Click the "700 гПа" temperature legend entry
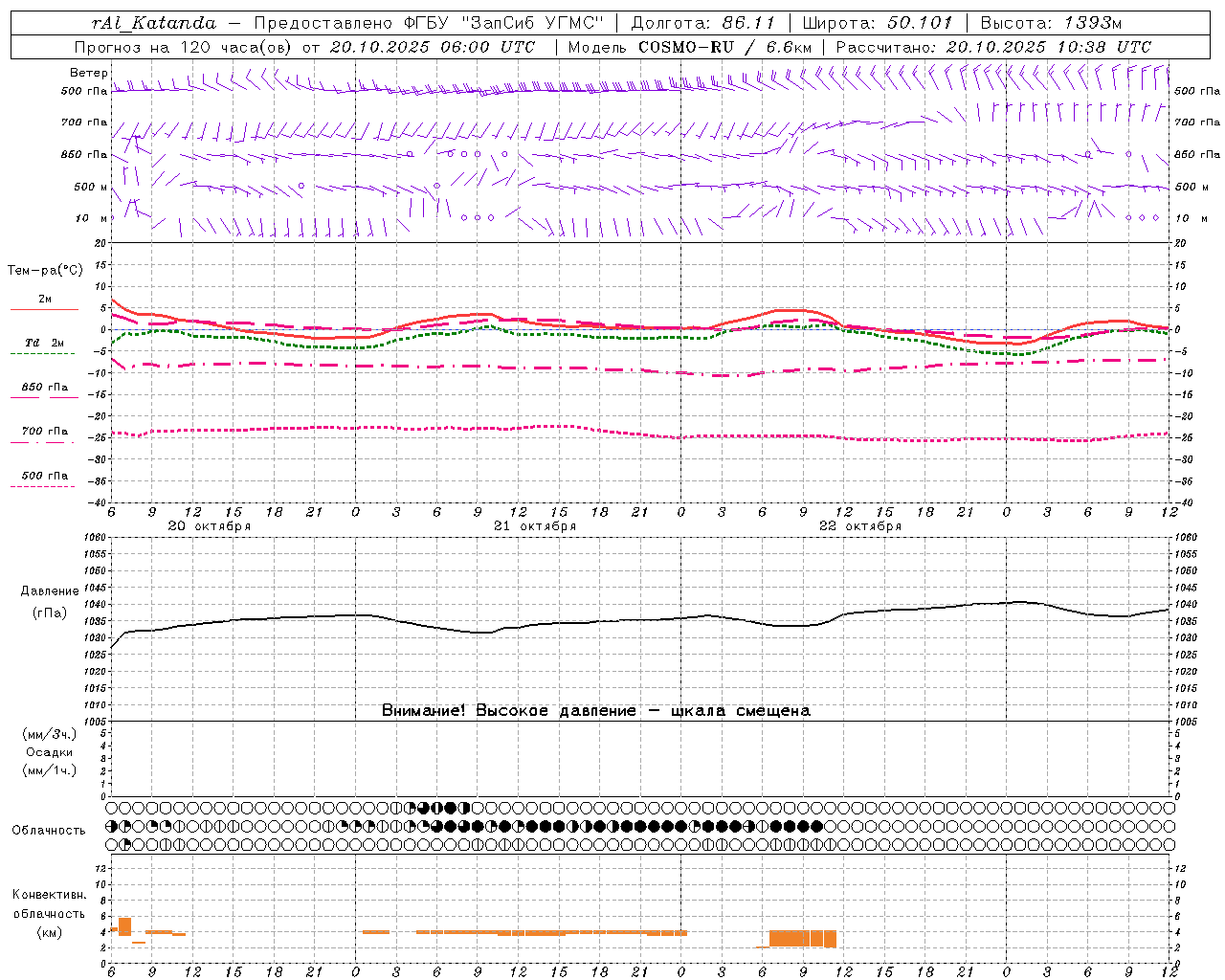 (45, 432)
